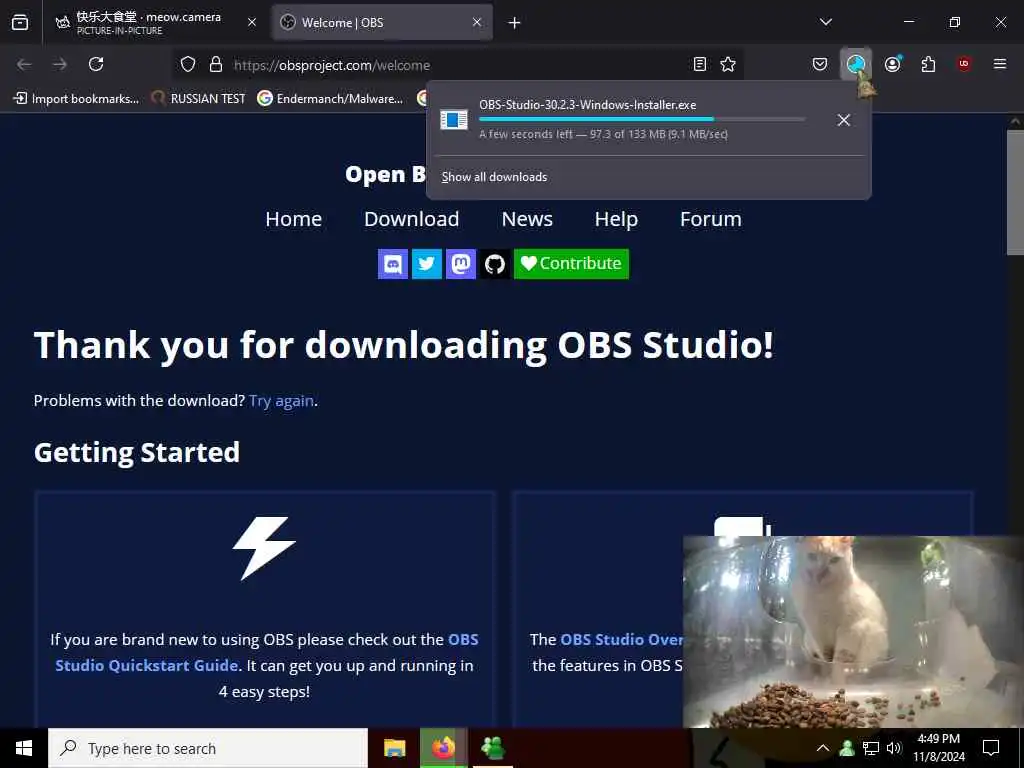The image size is (1024, 768).
Task: Save page to Pocket
Action: (820, 64)
